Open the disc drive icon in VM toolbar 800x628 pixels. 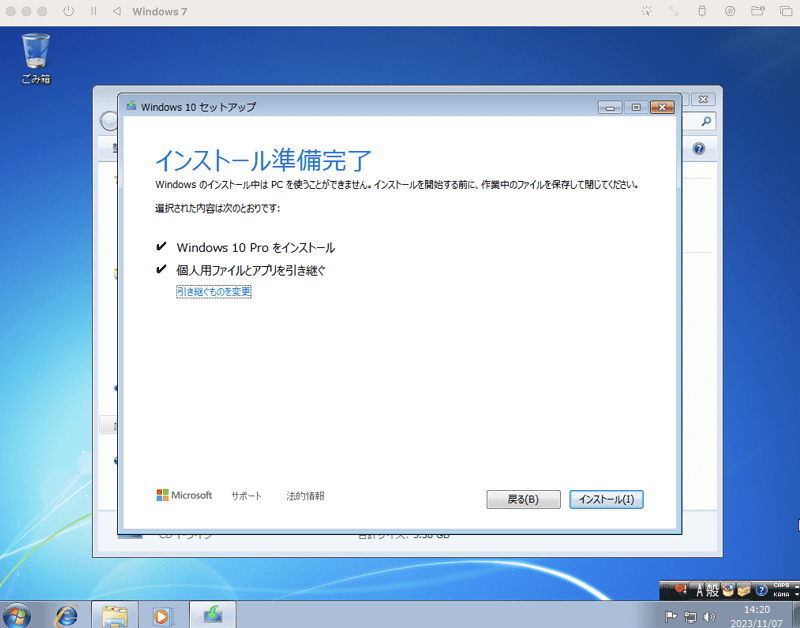[x=730, y=11]
